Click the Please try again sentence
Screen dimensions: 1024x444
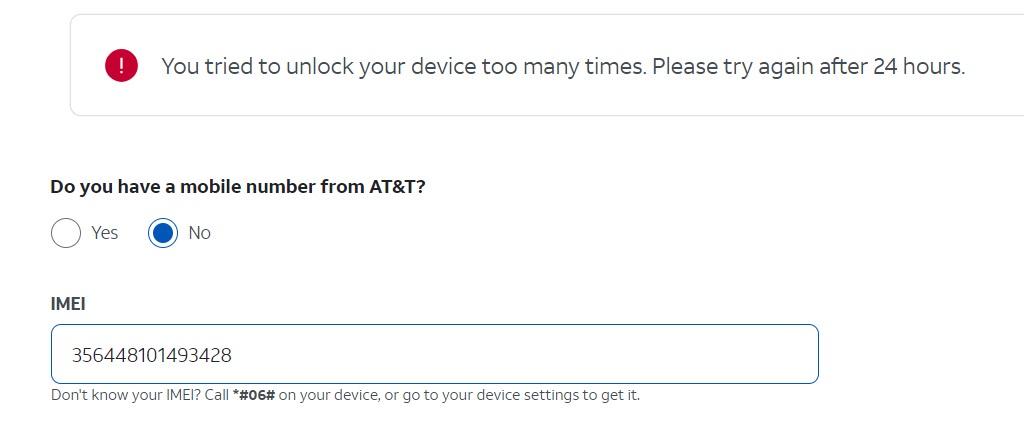tap(808, 66)
